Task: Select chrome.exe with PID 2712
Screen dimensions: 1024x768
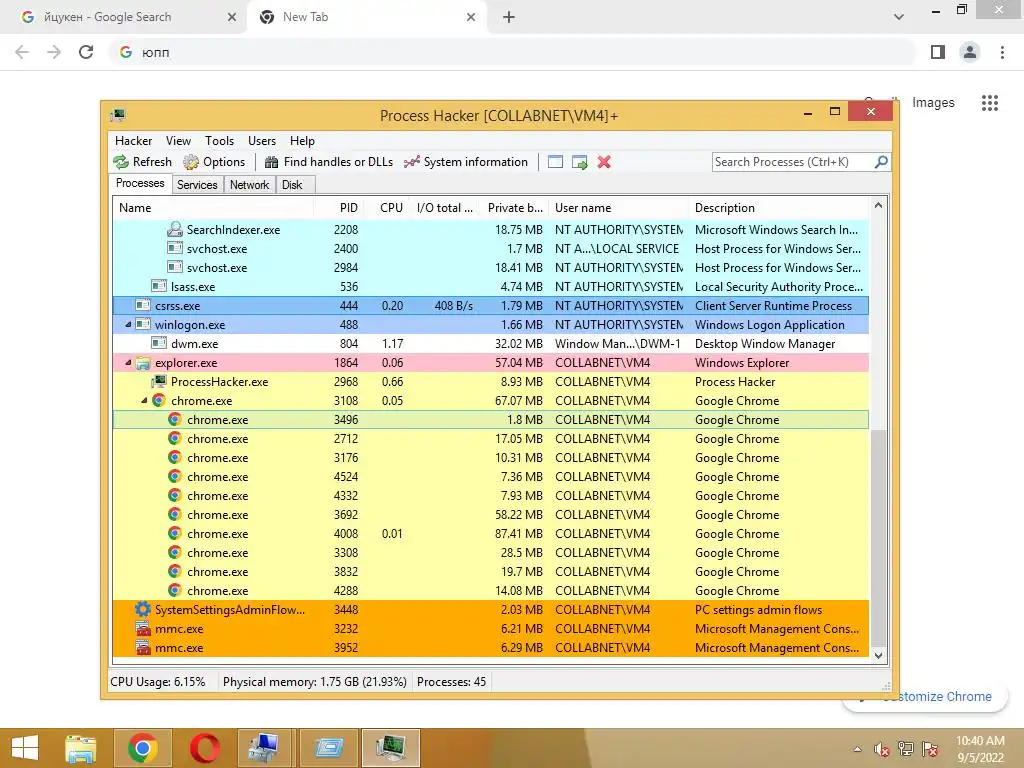Action: [x=490, y=439]
